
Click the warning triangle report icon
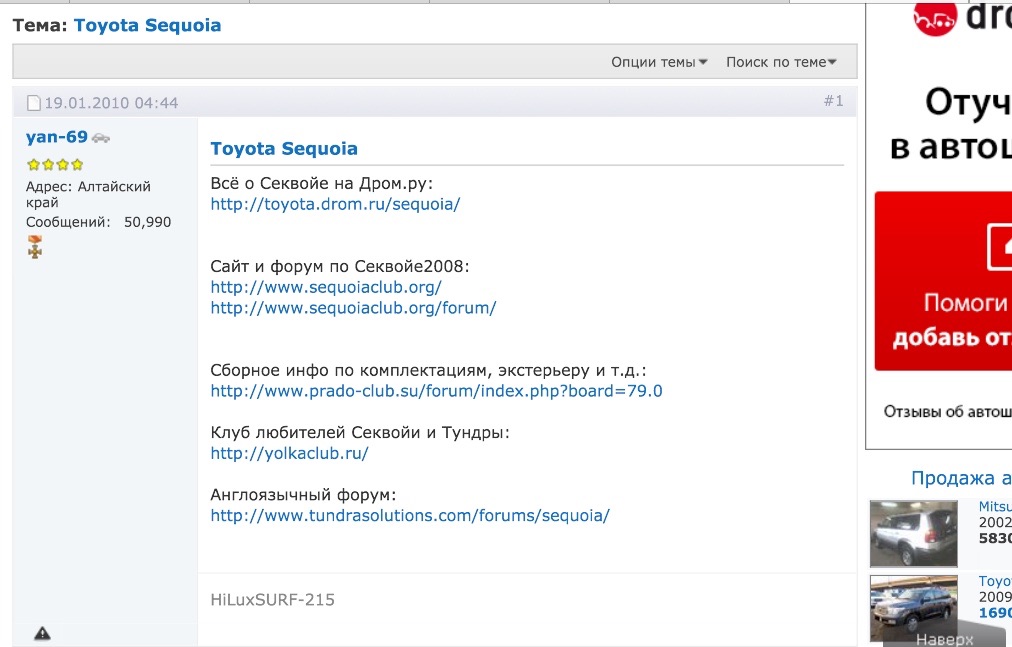pyautogui.click(x=42, y=633)
